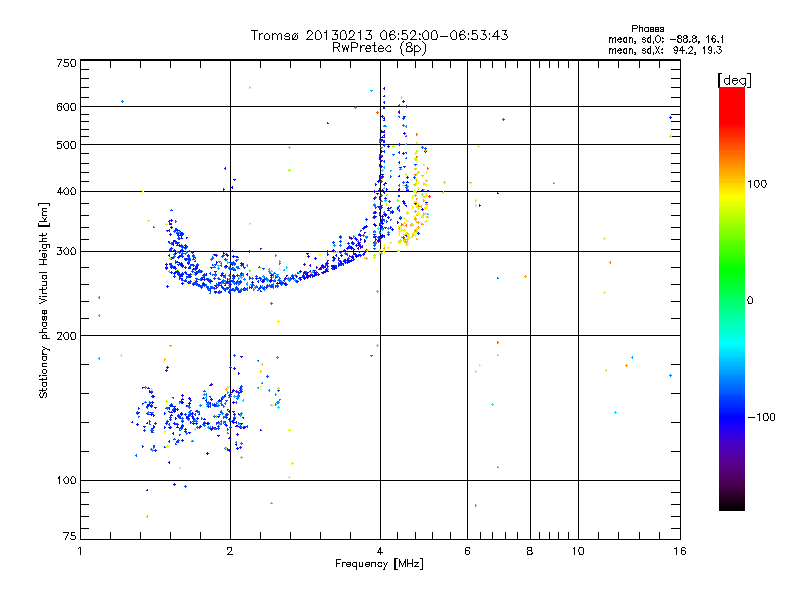Click the x-axis tick label '6'

[467, 551]
